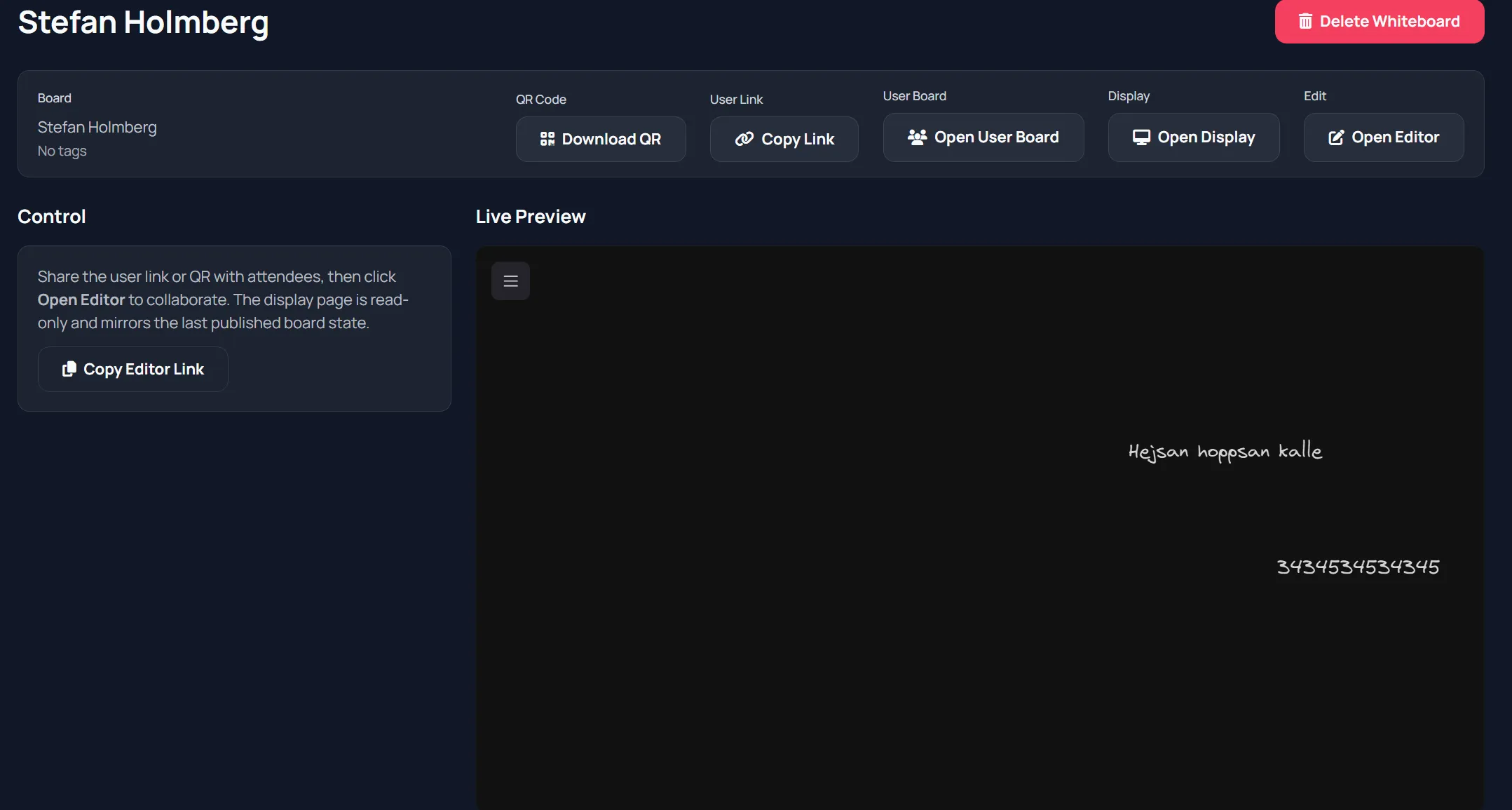Screen dimensions: 1512x810
Task: Open the read-only display page
Action: (1194, 137)
